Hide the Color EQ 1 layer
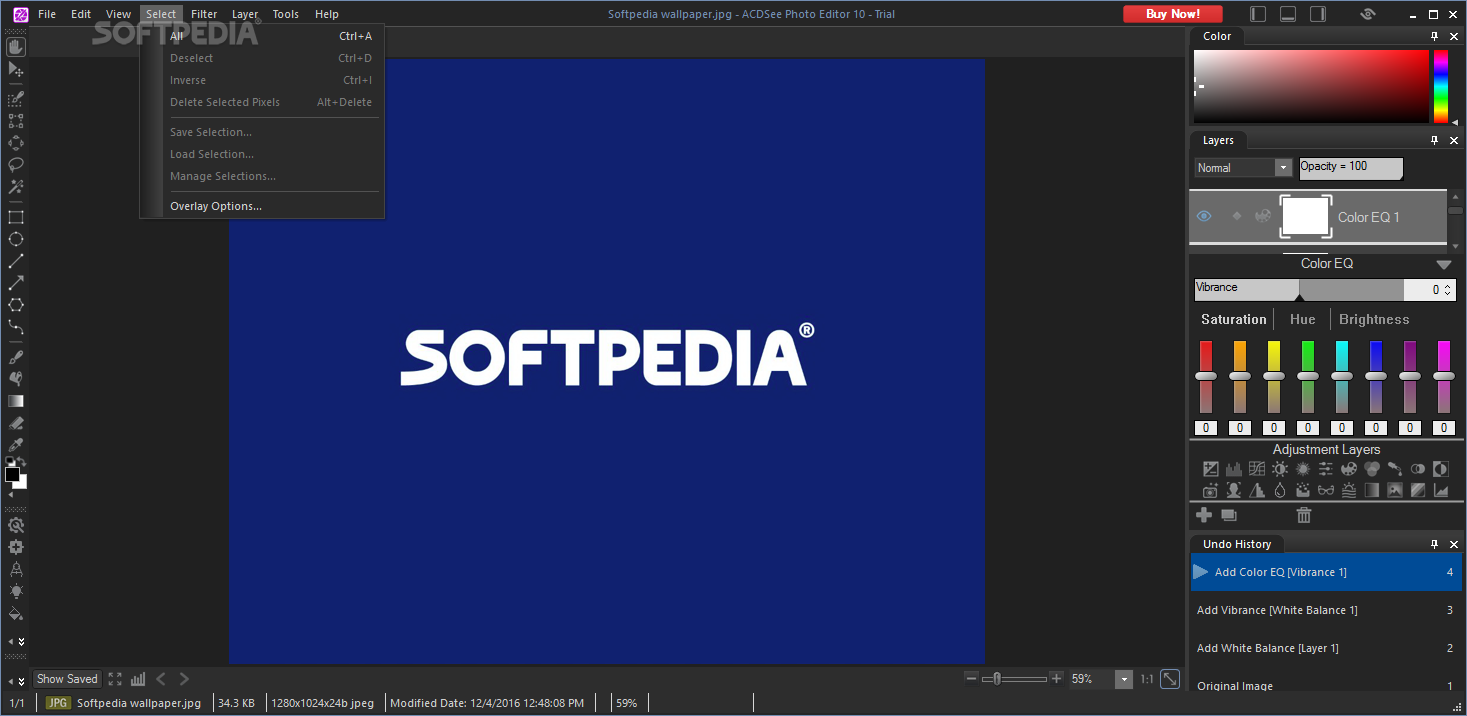 1204,216
